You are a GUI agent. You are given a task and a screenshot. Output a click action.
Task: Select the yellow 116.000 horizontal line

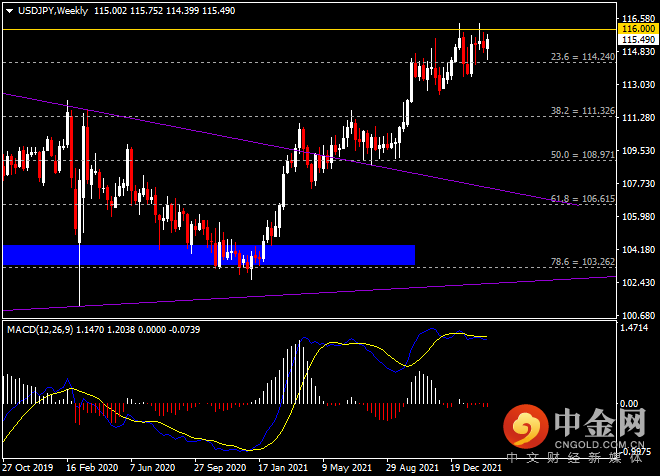point(309,29)
